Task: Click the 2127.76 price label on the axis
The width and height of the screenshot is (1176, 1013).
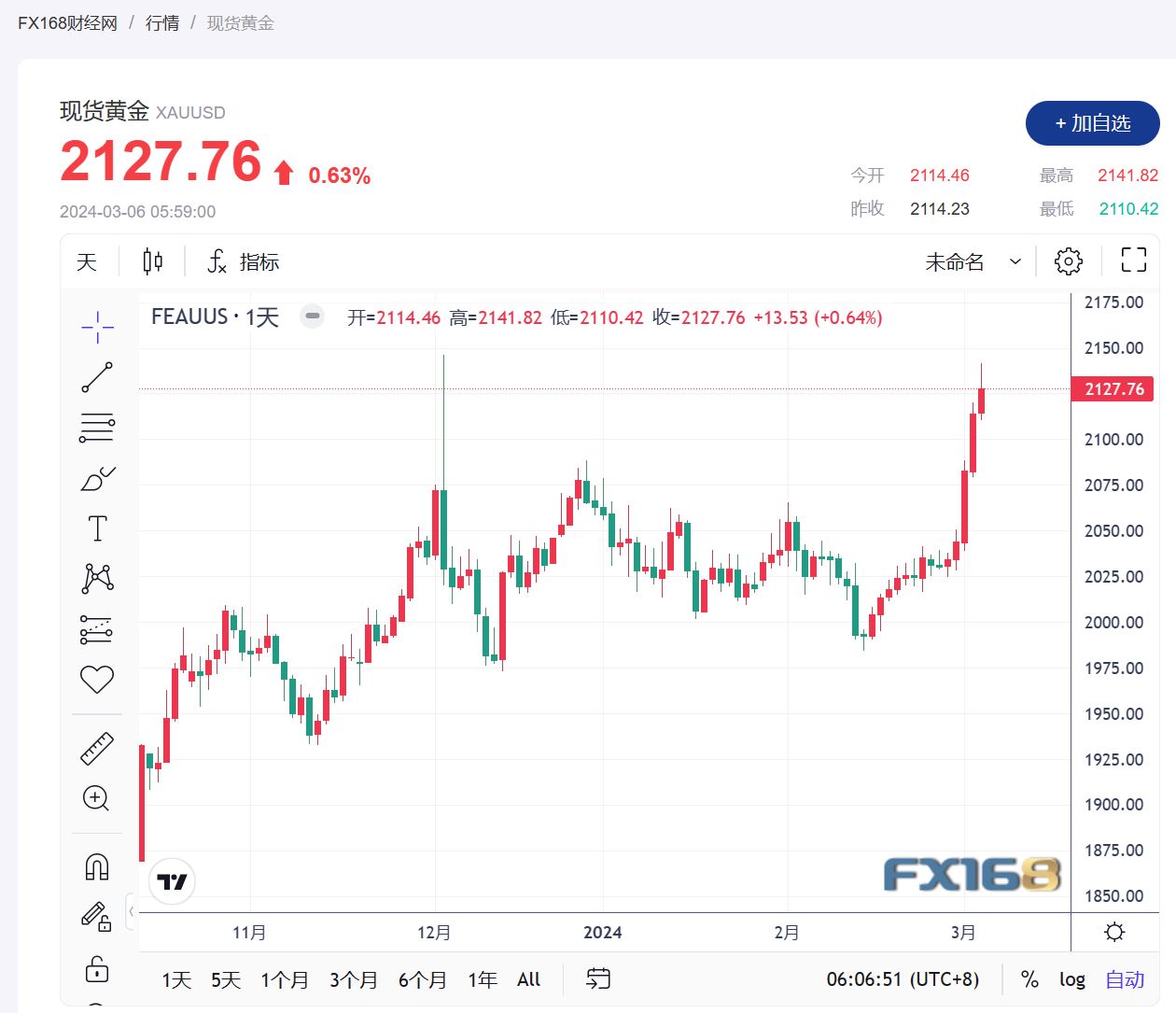Action: tap(1113, 389)
